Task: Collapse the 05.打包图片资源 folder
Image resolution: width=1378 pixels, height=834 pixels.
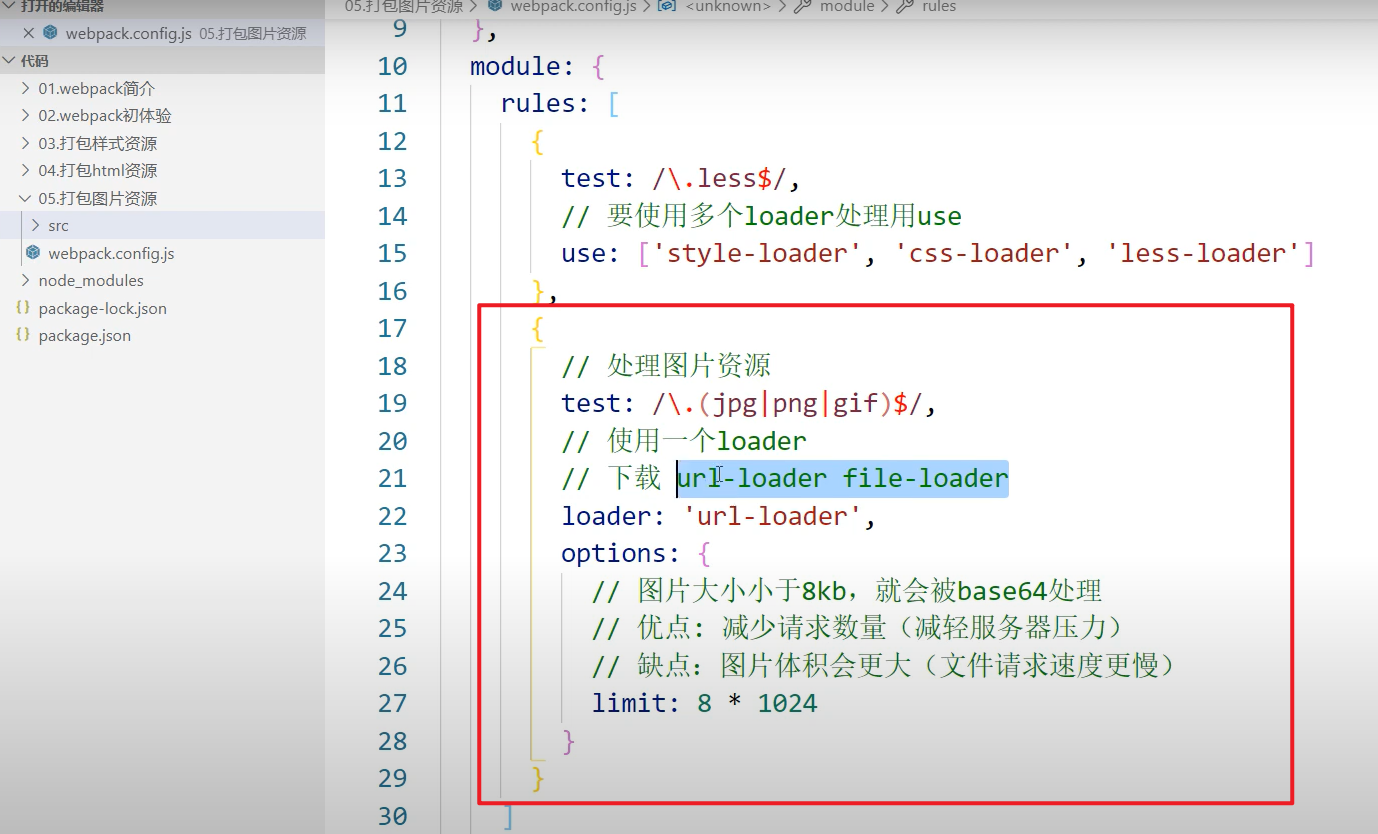Action: (26, 198)
